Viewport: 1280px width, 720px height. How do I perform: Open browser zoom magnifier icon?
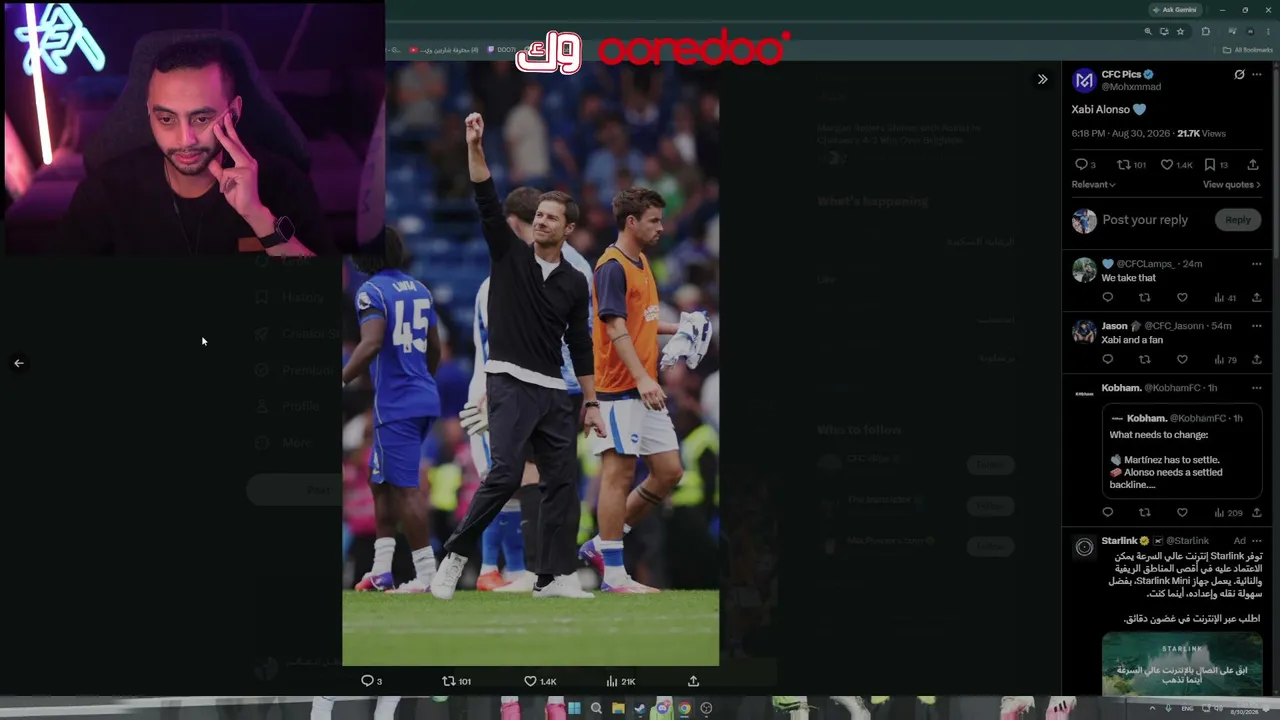(1148, 32)
